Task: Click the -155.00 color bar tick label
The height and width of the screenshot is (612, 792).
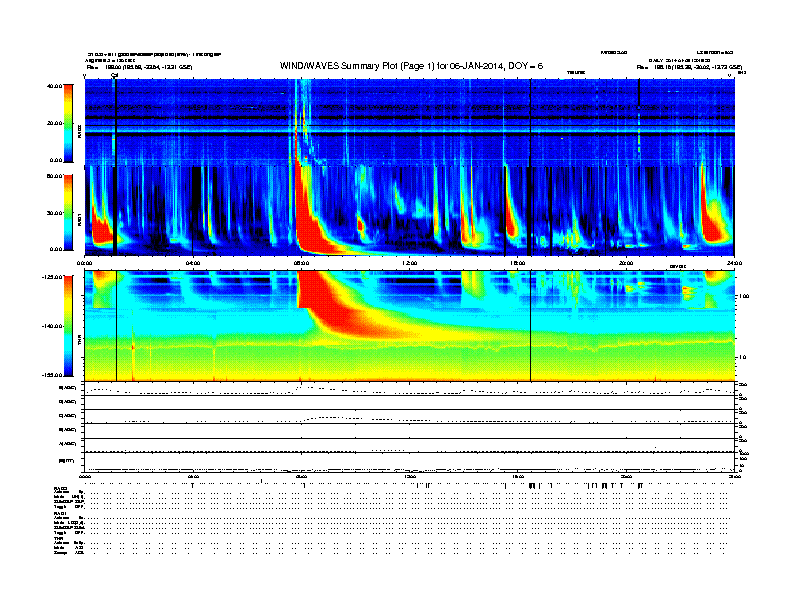Action: 53,375
